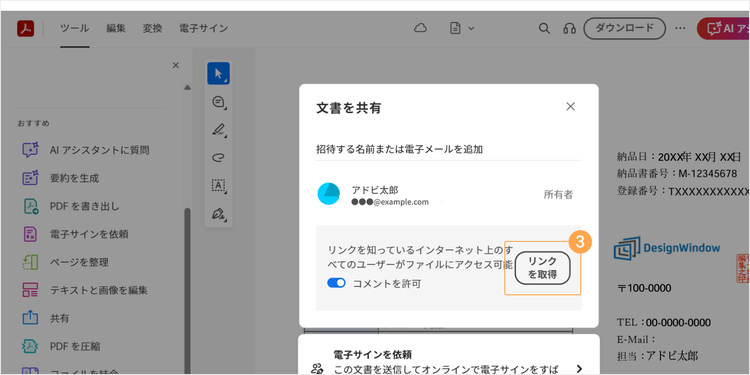Click the AI assistant button
The width and height of the screenshot is (750, 375).
[723, 29]
